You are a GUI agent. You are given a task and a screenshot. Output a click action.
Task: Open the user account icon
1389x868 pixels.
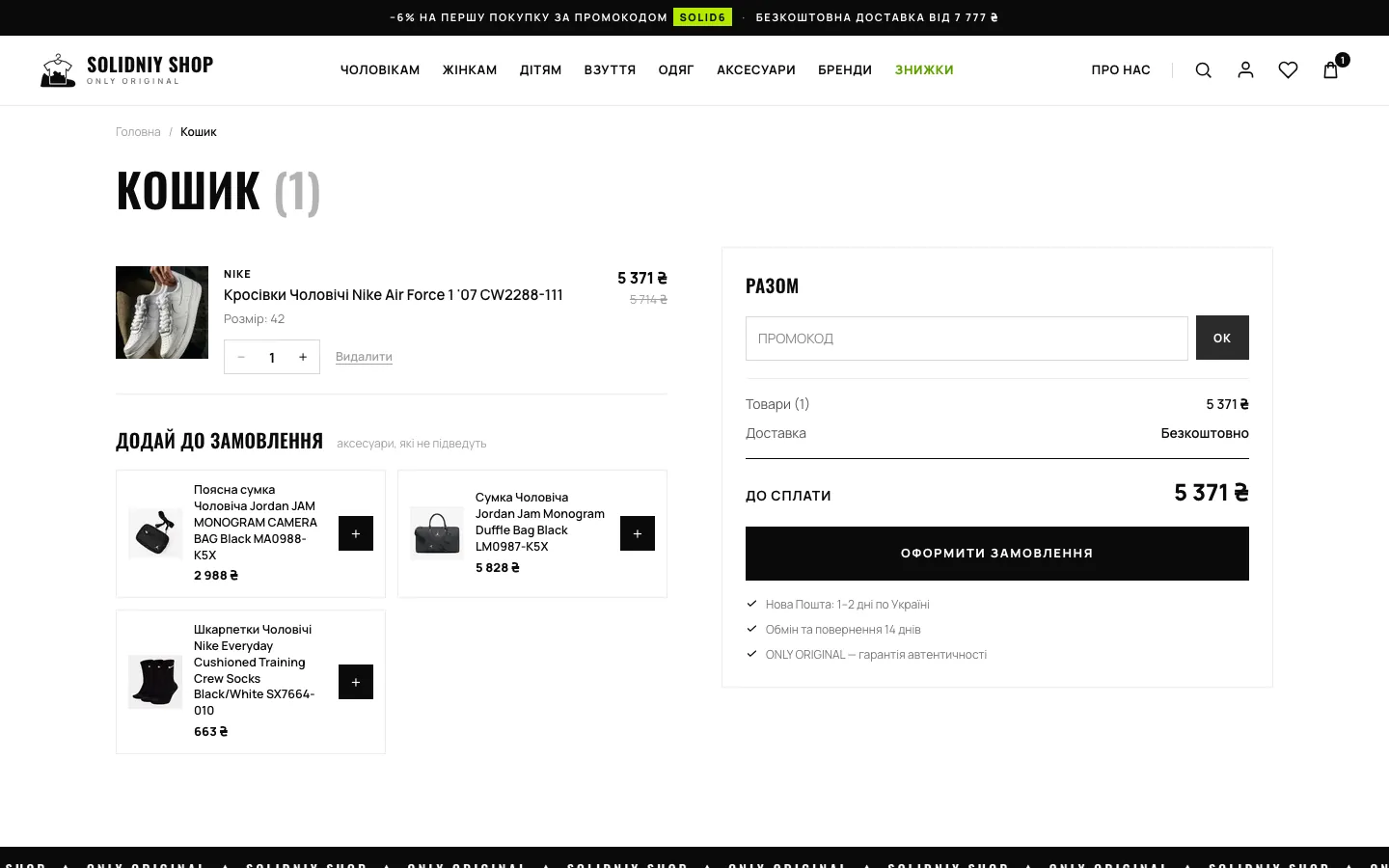pyautogui.click(x=1245, y=70)
